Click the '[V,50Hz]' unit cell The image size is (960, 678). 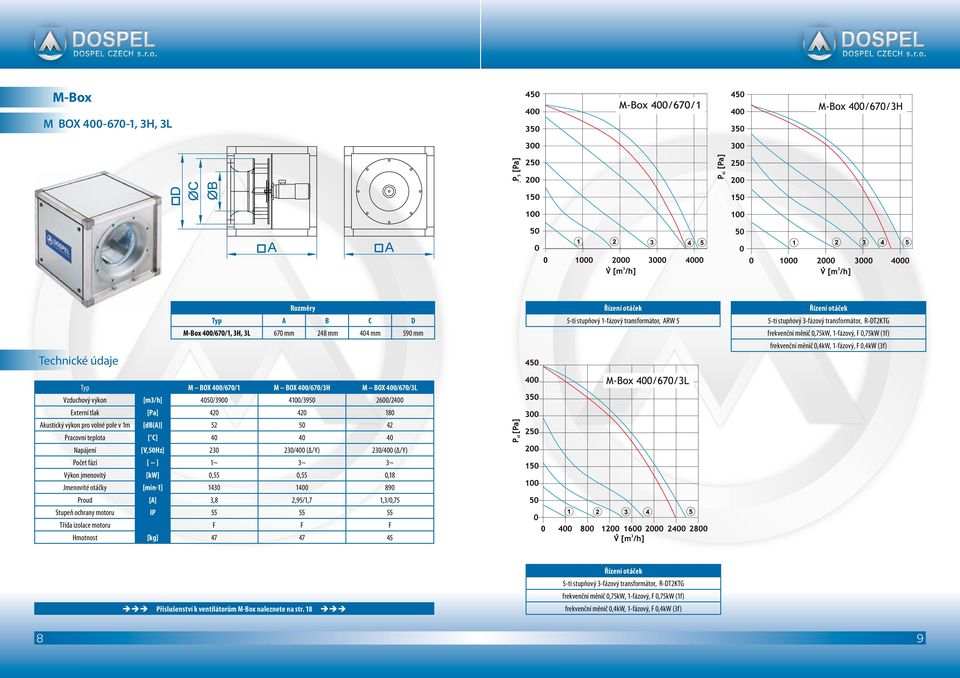[152, 450]
